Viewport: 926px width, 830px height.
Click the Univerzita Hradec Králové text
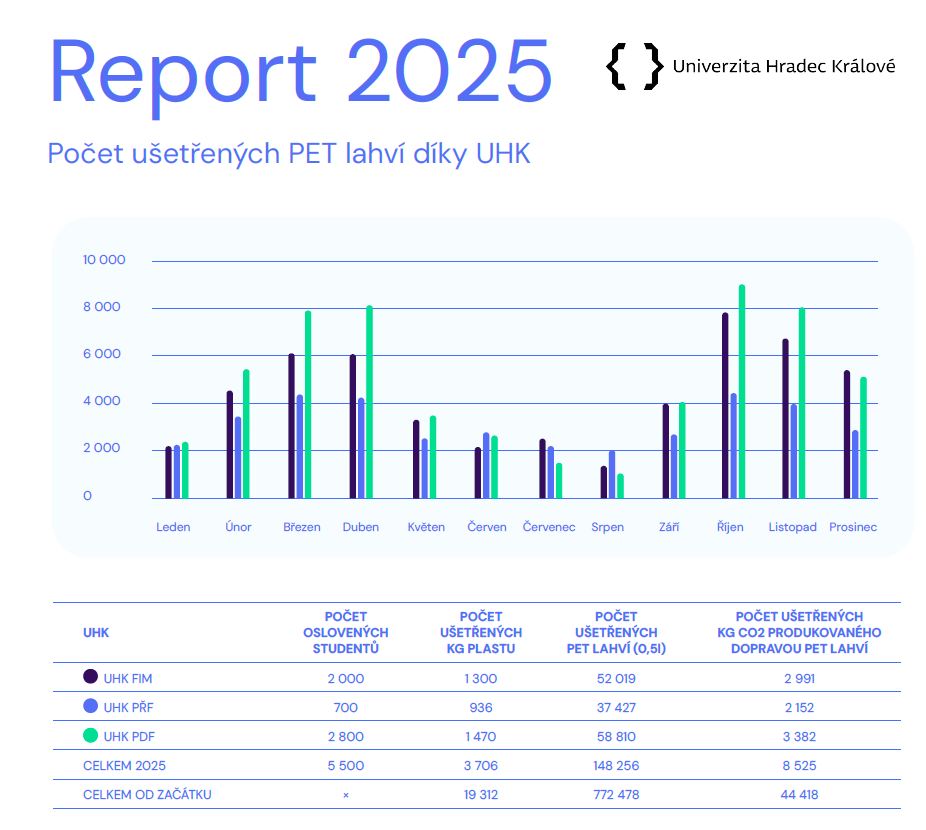coord(784,66)
